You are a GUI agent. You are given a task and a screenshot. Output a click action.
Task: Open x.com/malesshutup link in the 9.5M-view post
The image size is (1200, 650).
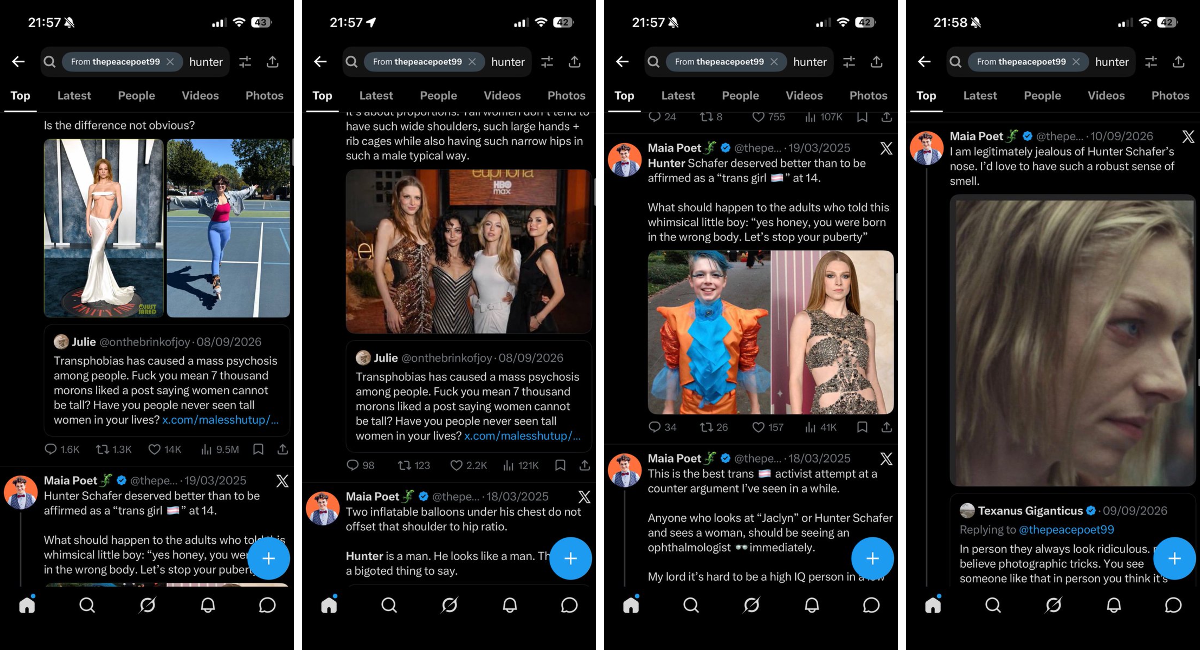(220, 421)
